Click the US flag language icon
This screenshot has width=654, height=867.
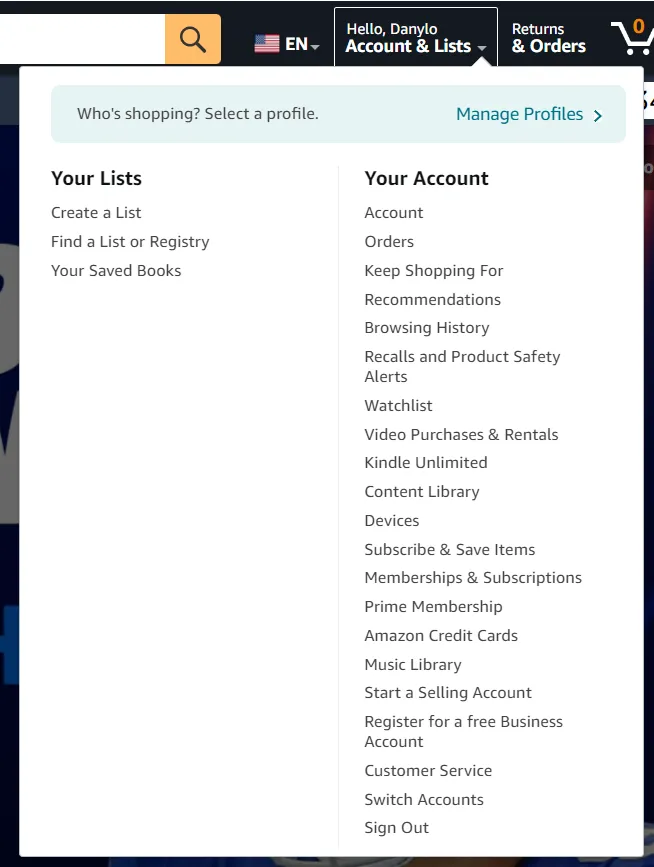(267, 44)
